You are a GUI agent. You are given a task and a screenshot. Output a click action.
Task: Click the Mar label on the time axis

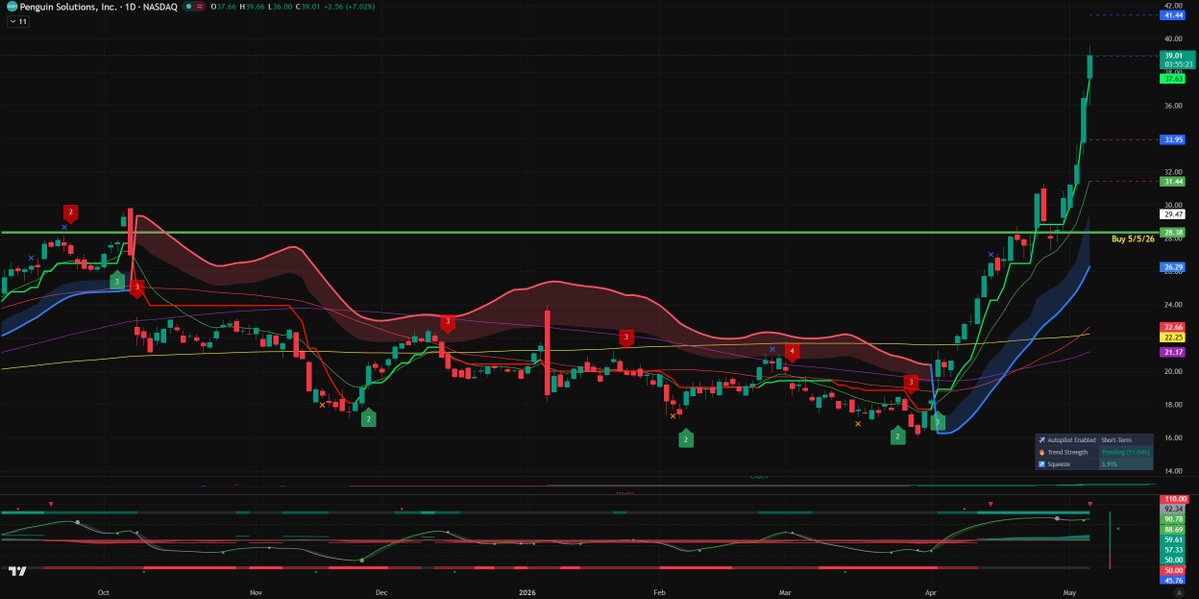click(784, 592)
